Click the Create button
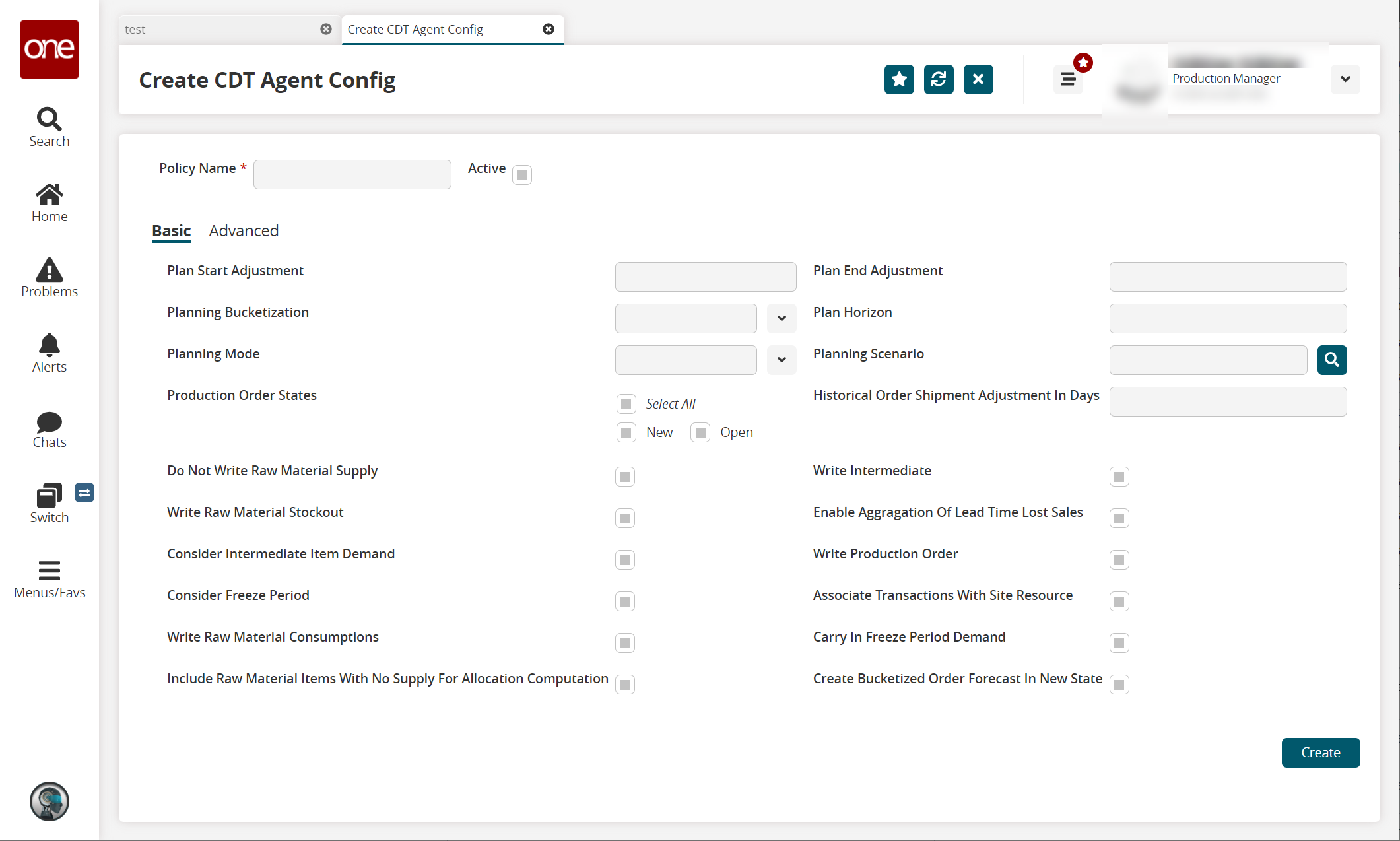 coord(1320,753)
